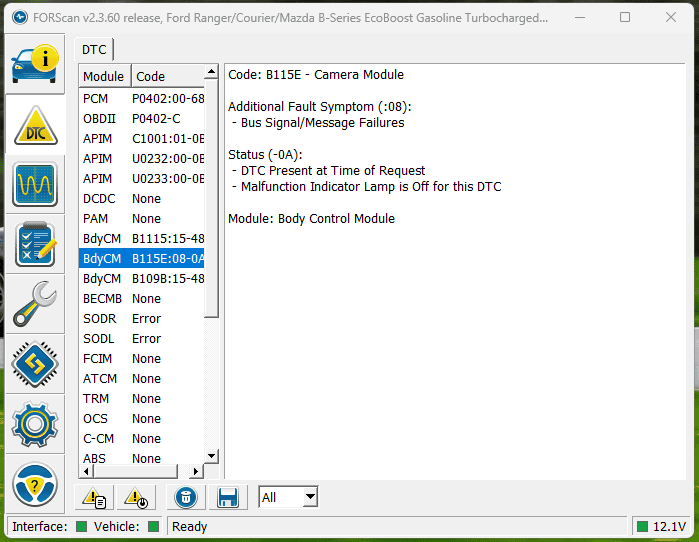The width and height of the screenshot is (699, 542).
Task: Select the DCDC None row
Action: (142, 199)
